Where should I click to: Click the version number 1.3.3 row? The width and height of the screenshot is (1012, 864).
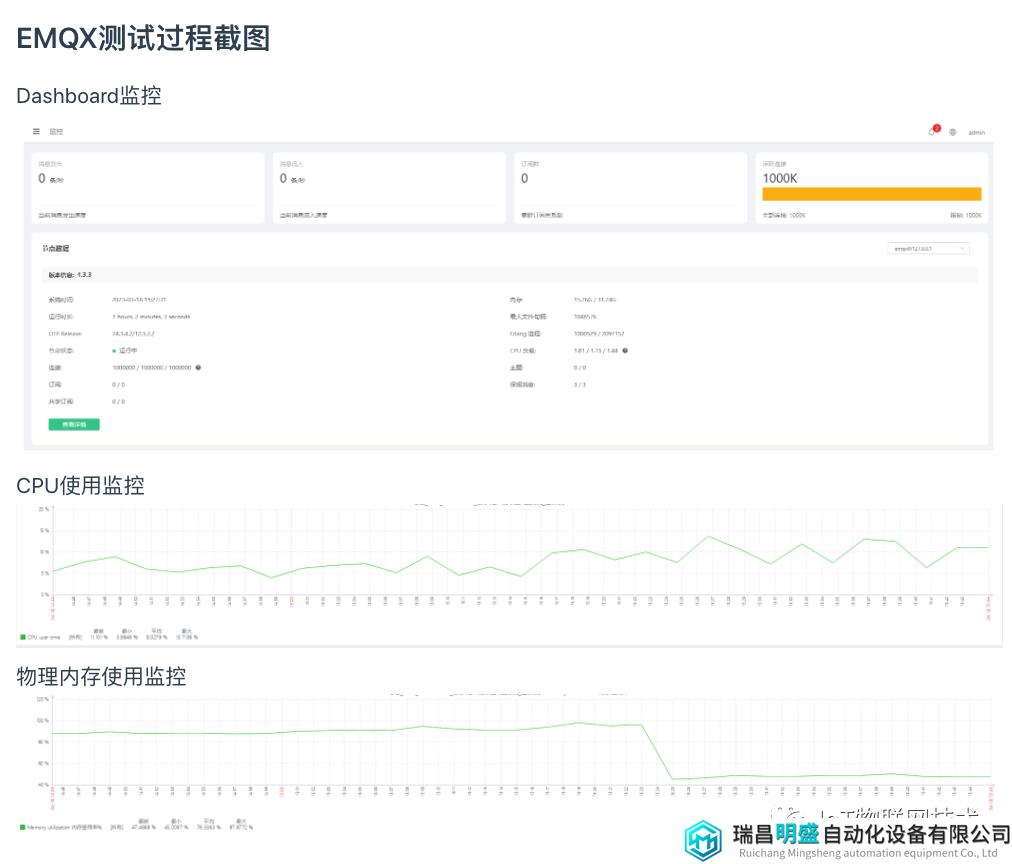(x=510, y=275)
